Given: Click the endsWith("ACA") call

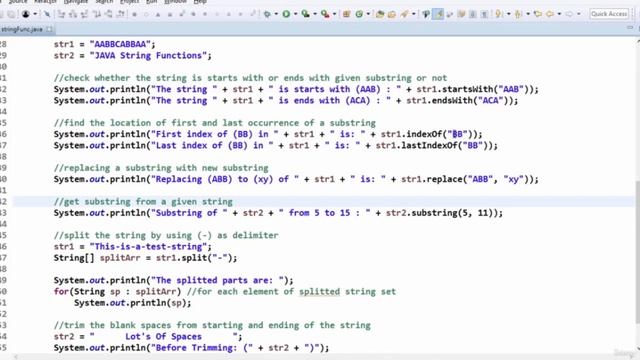Looking at the screenshot, I should tap(467, 100).
